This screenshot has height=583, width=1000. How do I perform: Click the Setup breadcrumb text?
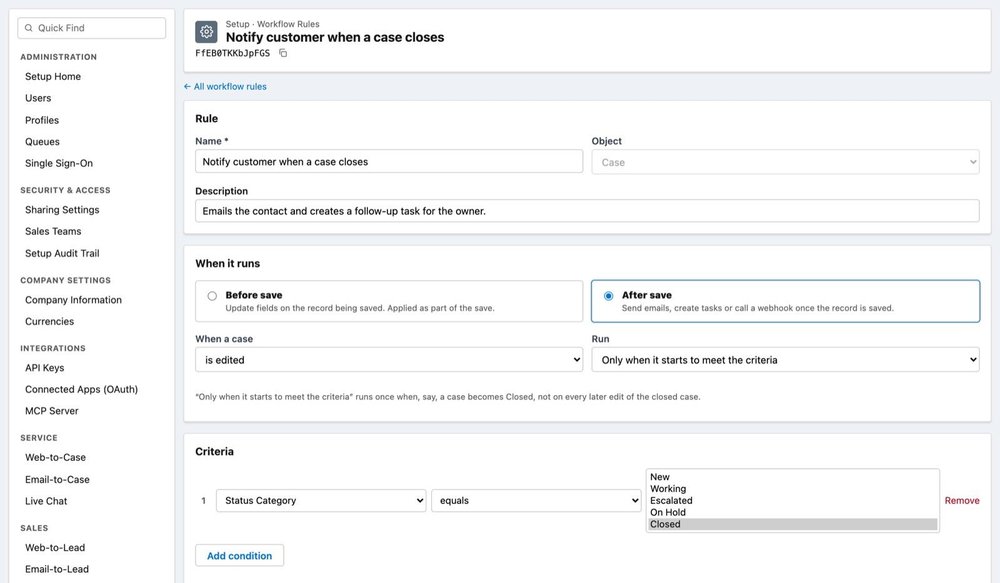click(x=237, y=24)
